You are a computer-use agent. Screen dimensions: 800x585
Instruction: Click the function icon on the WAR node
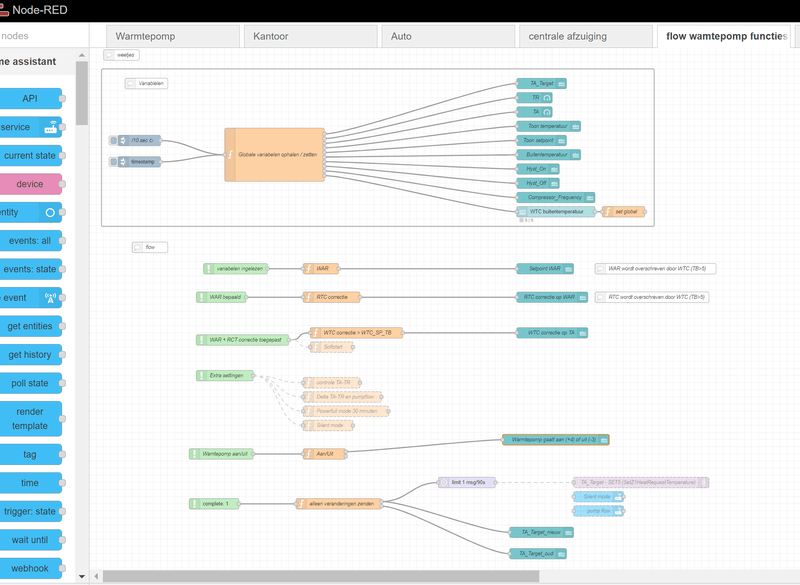(x=308, y=268)
